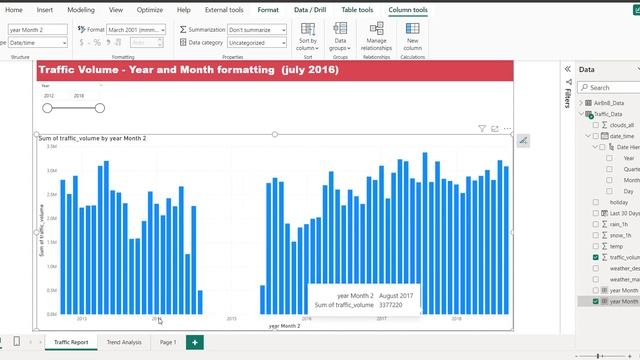
Task: Collapse the date_time field node
Action: click(x=588, y=136)
